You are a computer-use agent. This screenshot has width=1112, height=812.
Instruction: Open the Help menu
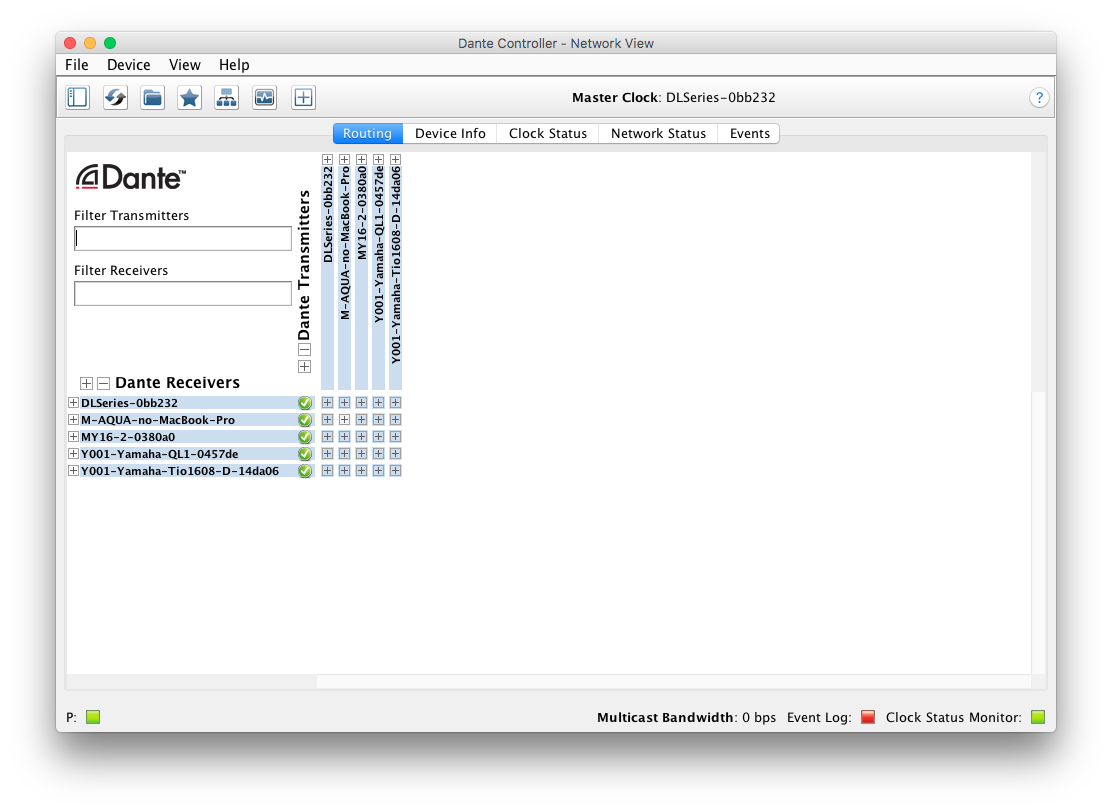coord(234,65)
